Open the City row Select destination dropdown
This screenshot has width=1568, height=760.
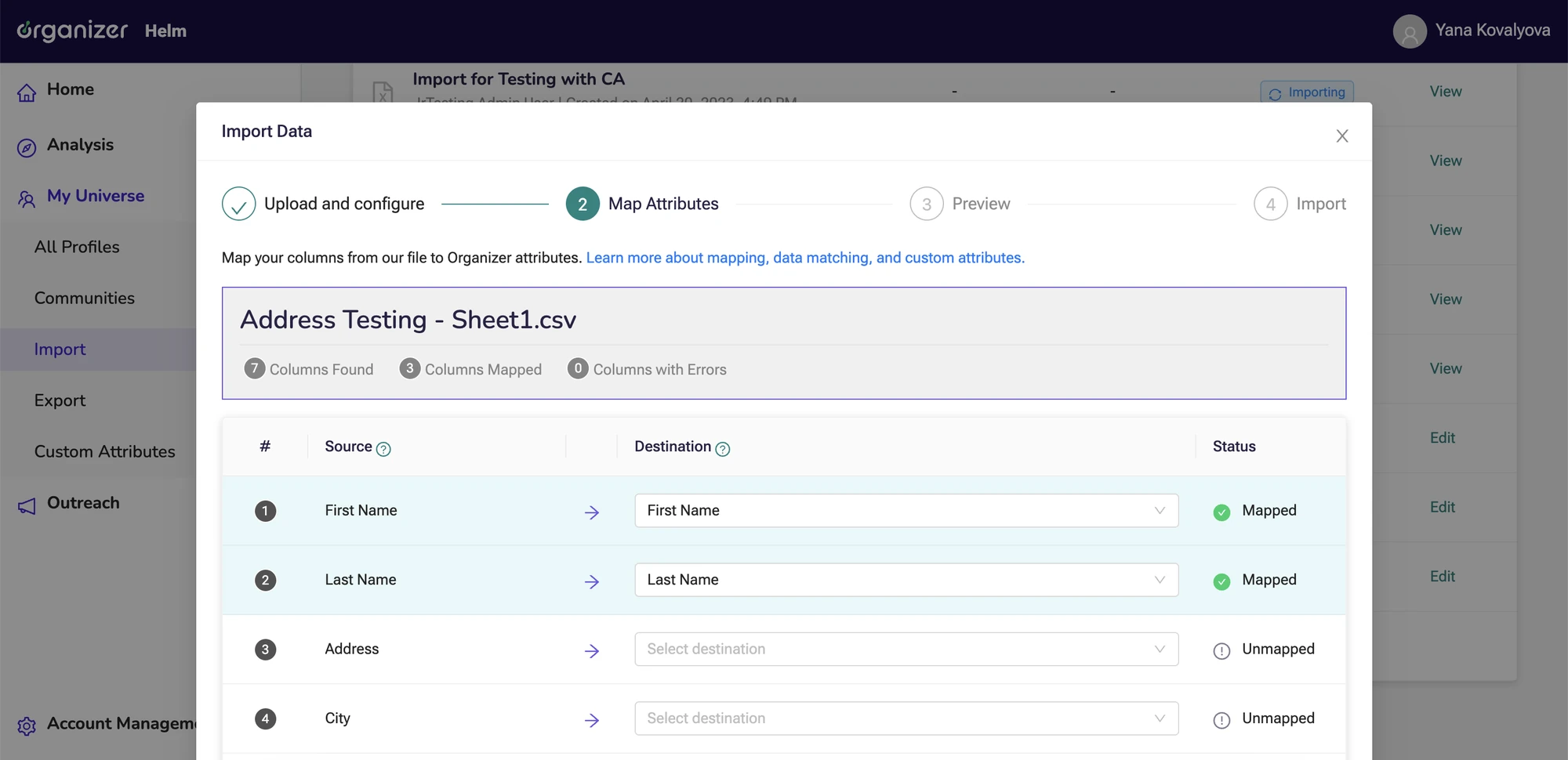pos(906,718)
